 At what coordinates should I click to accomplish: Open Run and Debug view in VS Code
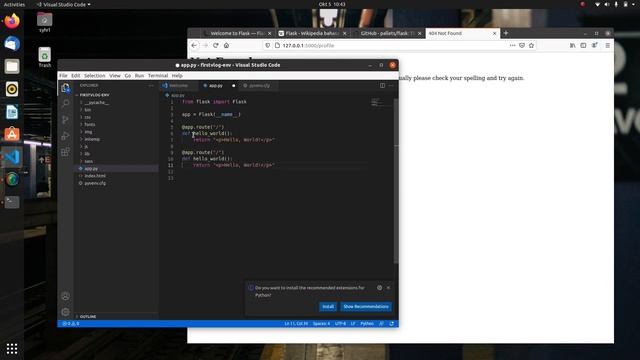coord(65,136)
